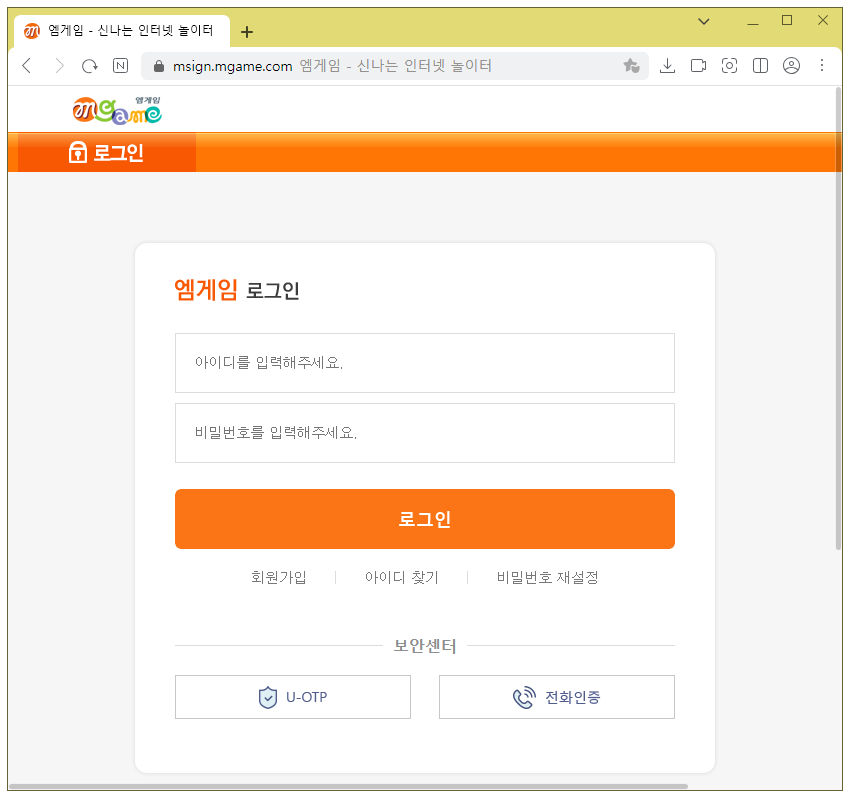
Task: Click the screenshot capture toolbar icon
Action: pos(729,66)
